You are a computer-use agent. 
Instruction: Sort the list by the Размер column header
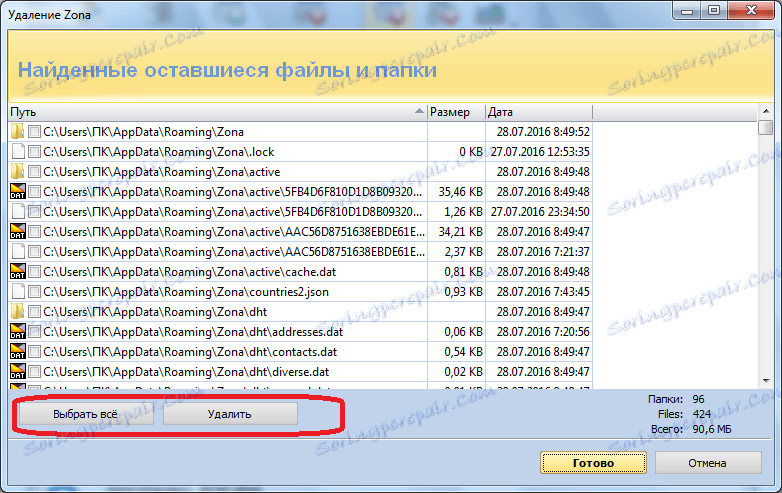456,112
